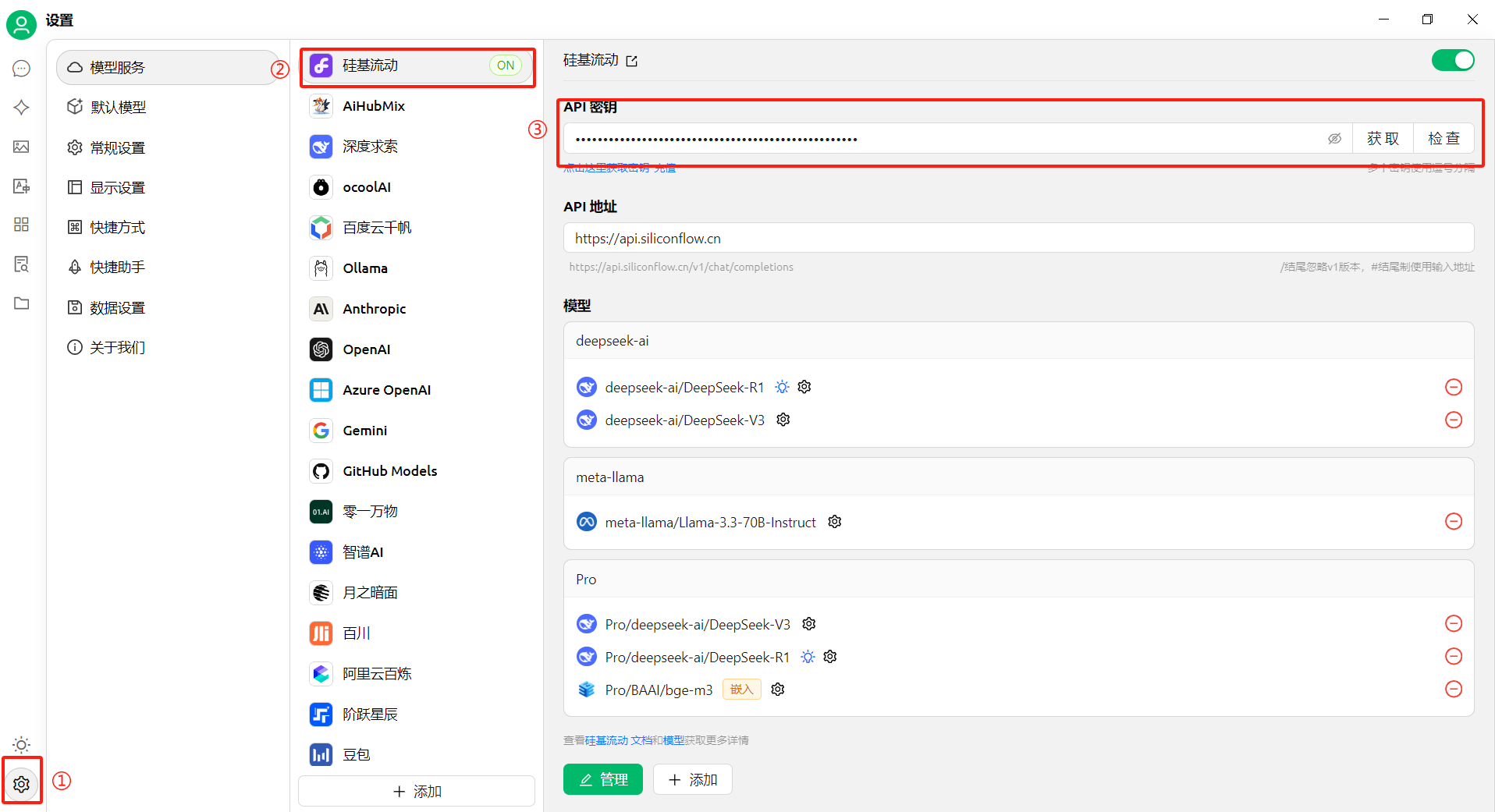Select the 百度云千帆 provider

point(417,228)
